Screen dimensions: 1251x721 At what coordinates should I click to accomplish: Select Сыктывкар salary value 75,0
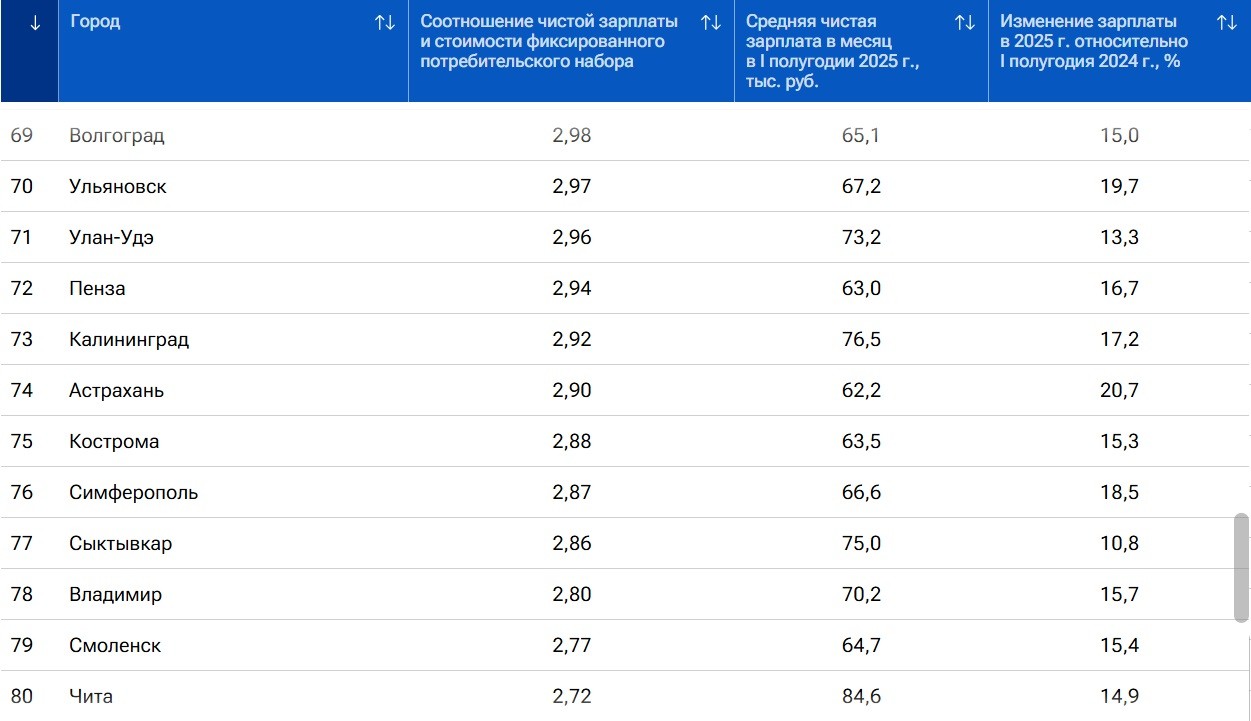861,544
